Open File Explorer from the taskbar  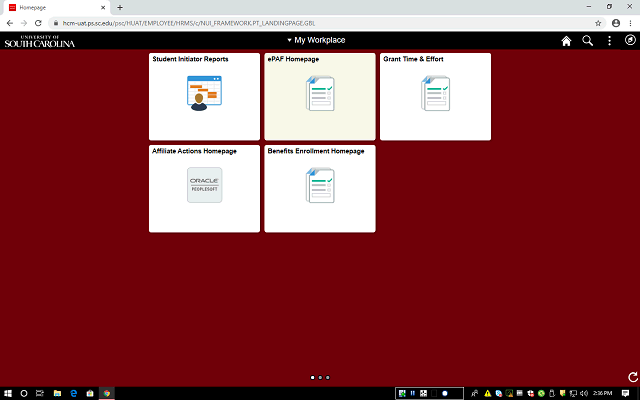57,393
